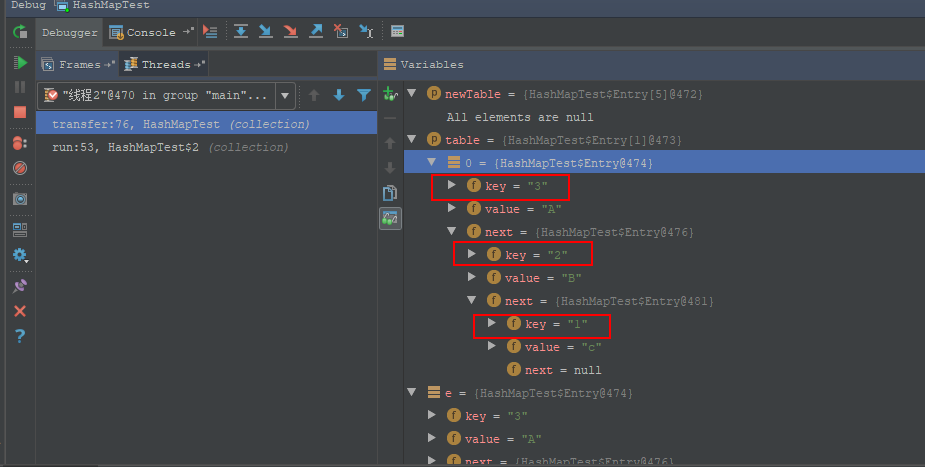This screenshot has width=925, height=467.
Task: Get thread dump camera icon
Action: 20,199
